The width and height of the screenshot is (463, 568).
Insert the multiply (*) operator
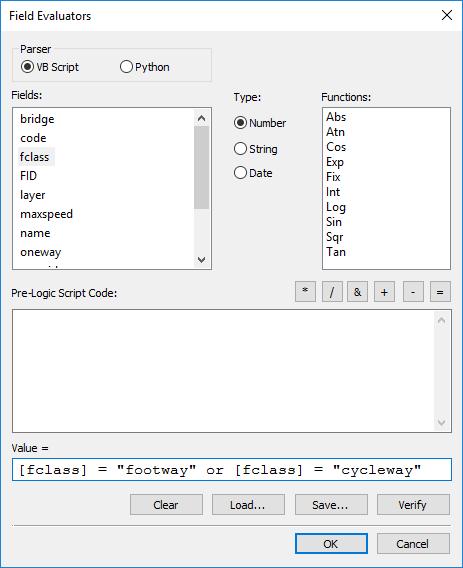coord(305,292)
